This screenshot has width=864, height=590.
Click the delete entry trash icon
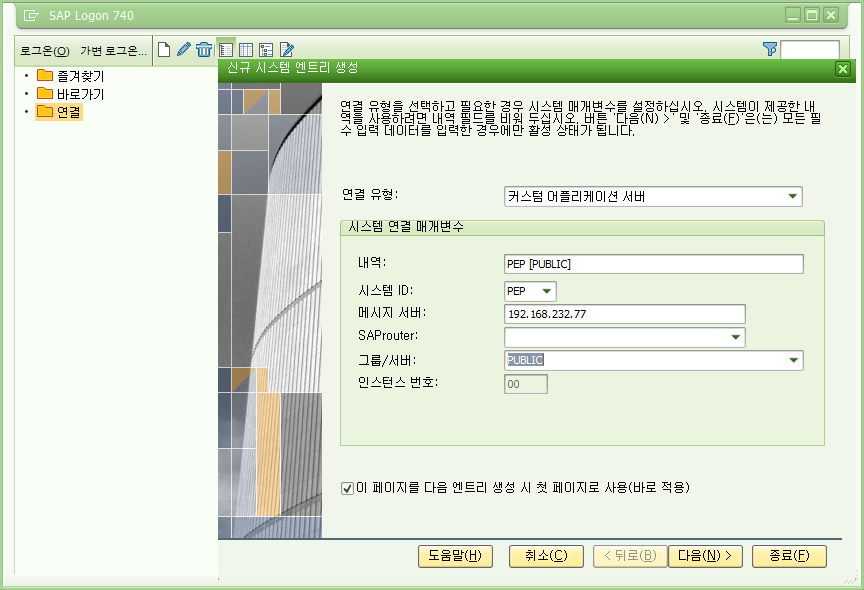coord(204,49)
